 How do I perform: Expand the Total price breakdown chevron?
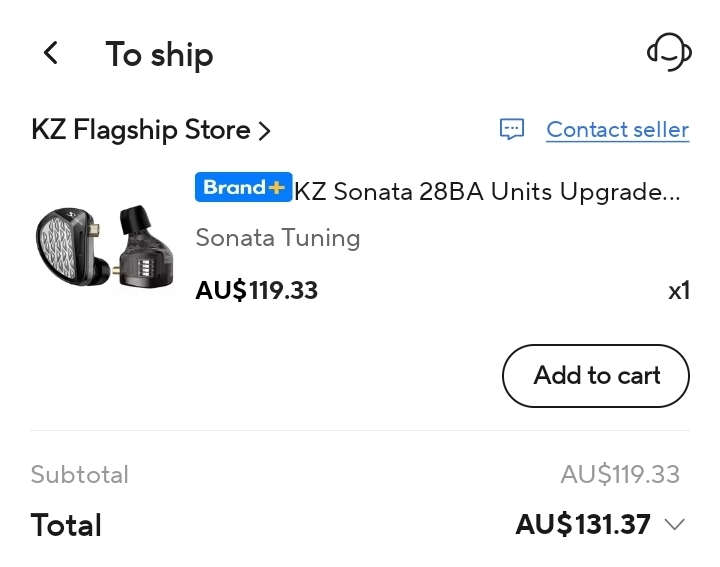[674, 524]
